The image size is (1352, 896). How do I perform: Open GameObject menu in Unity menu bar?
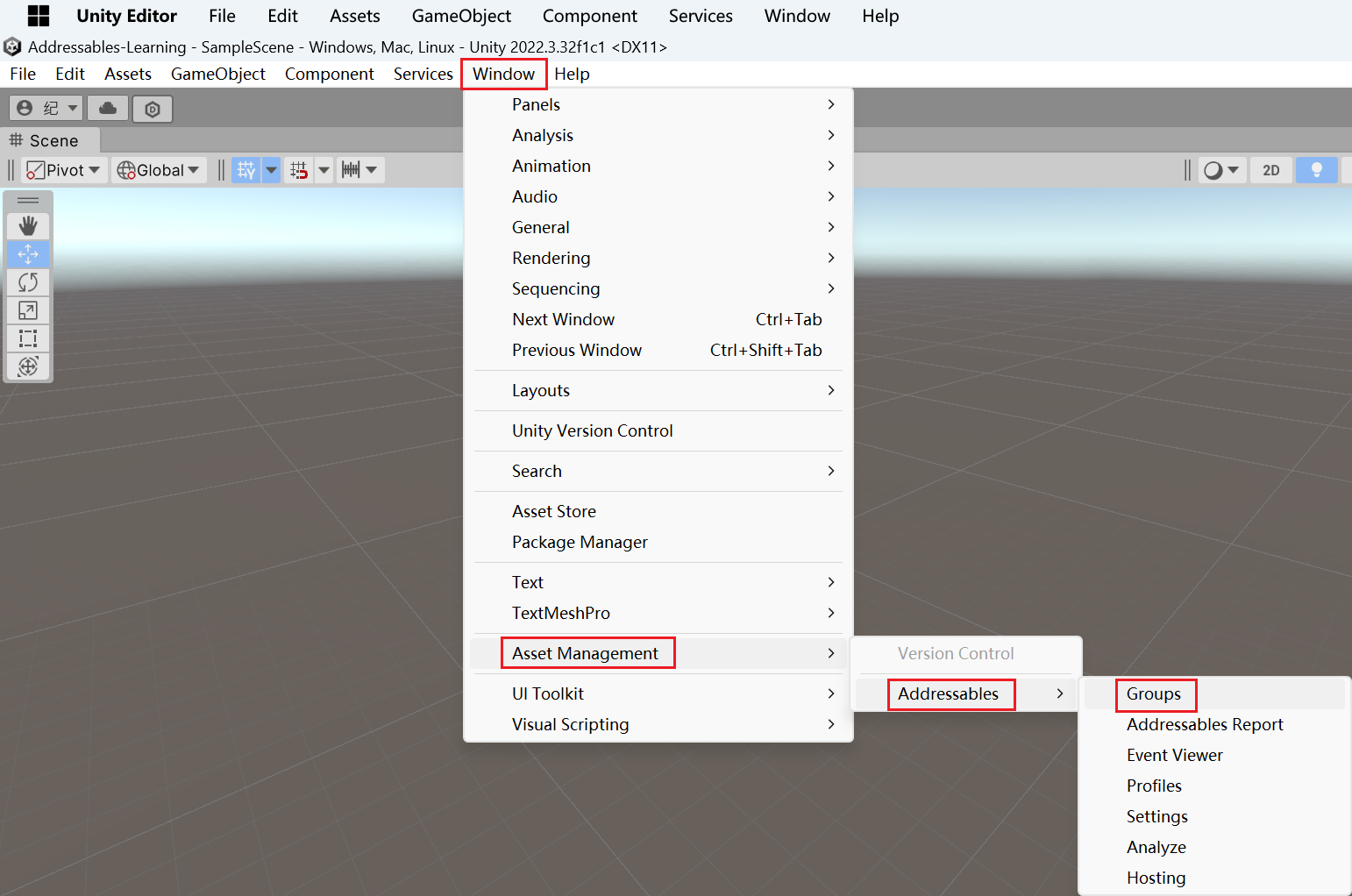pyautogui.click(x=218, y=74)
